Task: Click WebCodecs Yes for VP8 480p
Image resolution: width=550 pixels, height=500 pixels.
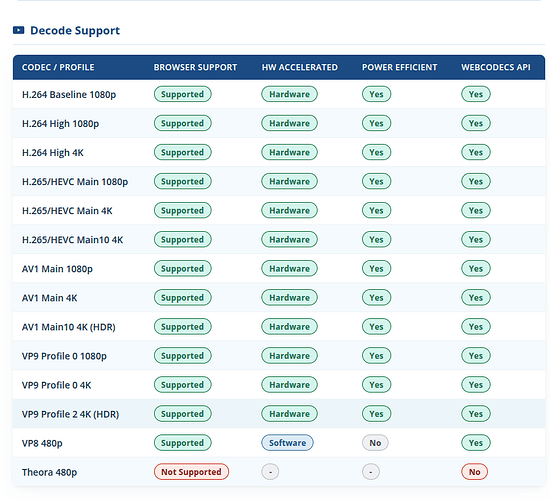Action: point(476,443)
